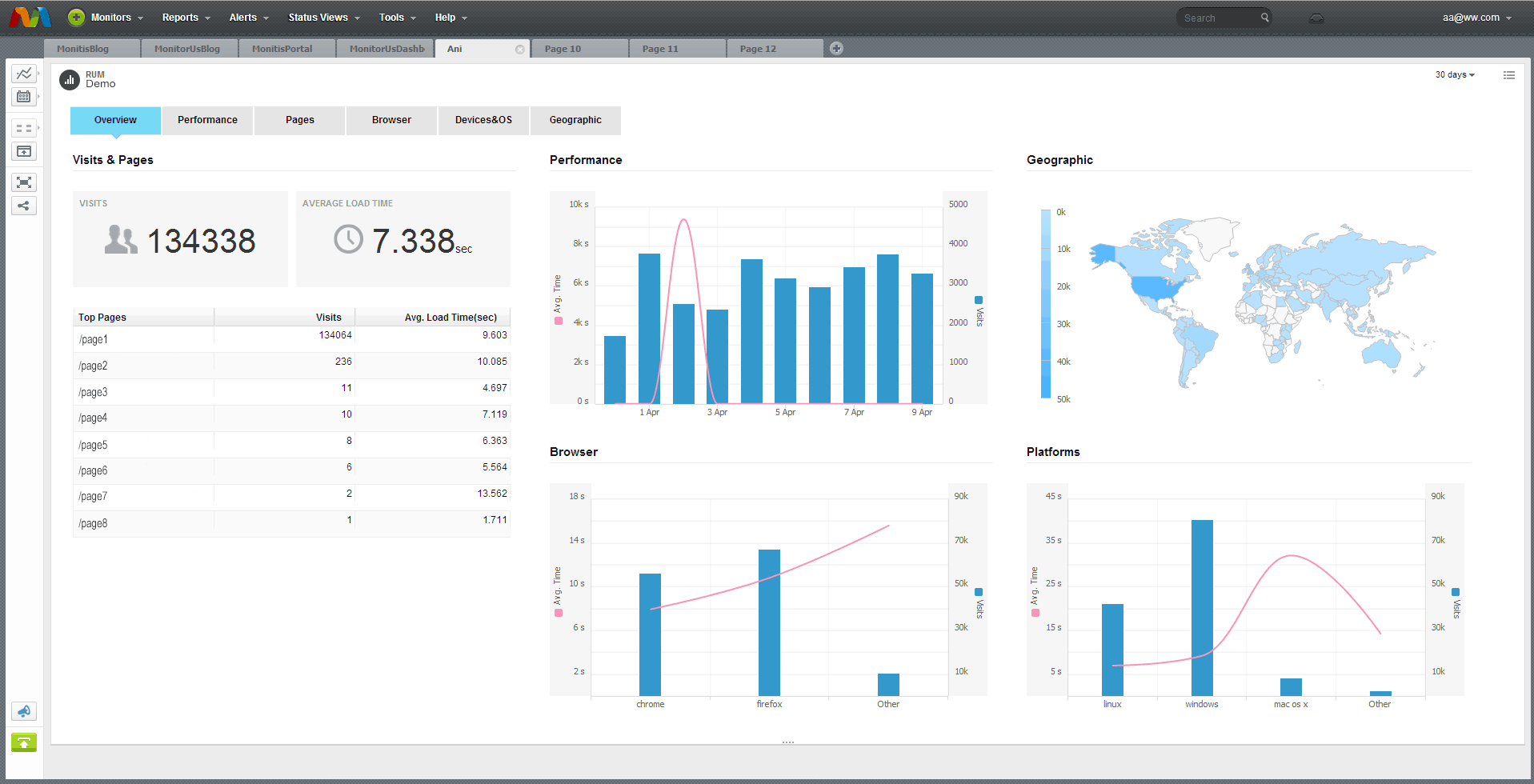Screen dimensions: 1534x784
Task: Click the megaphone feedback icon at sidebar bottom
Action: pyautogui.click(x=24, y=711)
